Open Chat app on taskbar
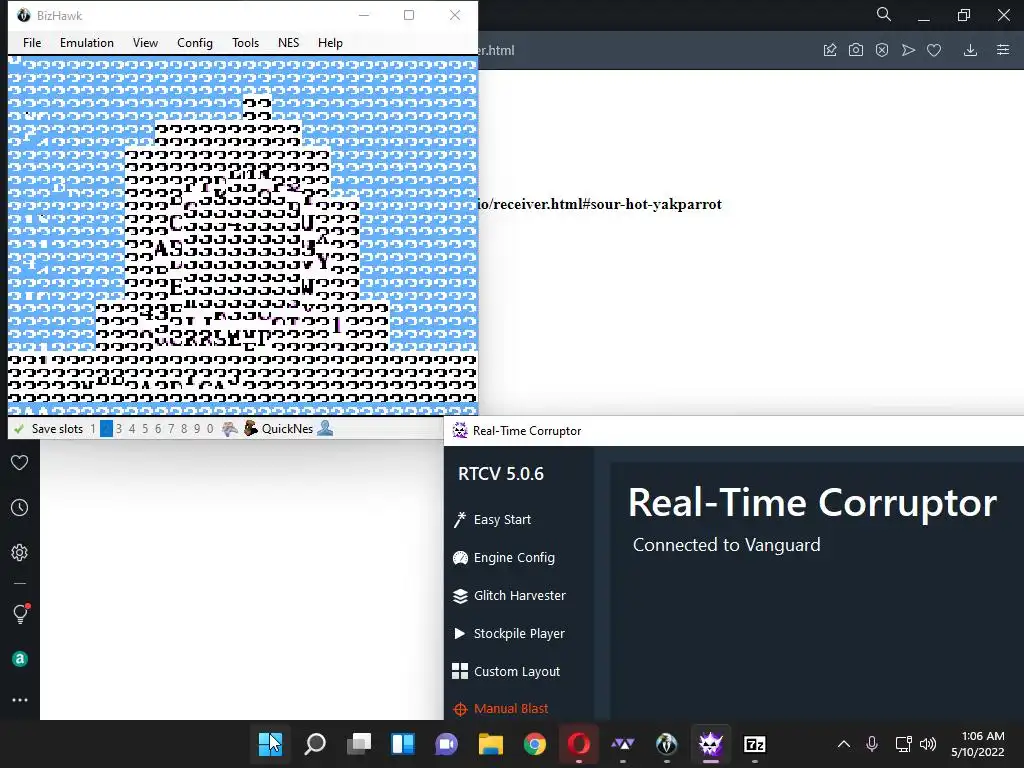The image size is (1024, 768). pos(447,744)
